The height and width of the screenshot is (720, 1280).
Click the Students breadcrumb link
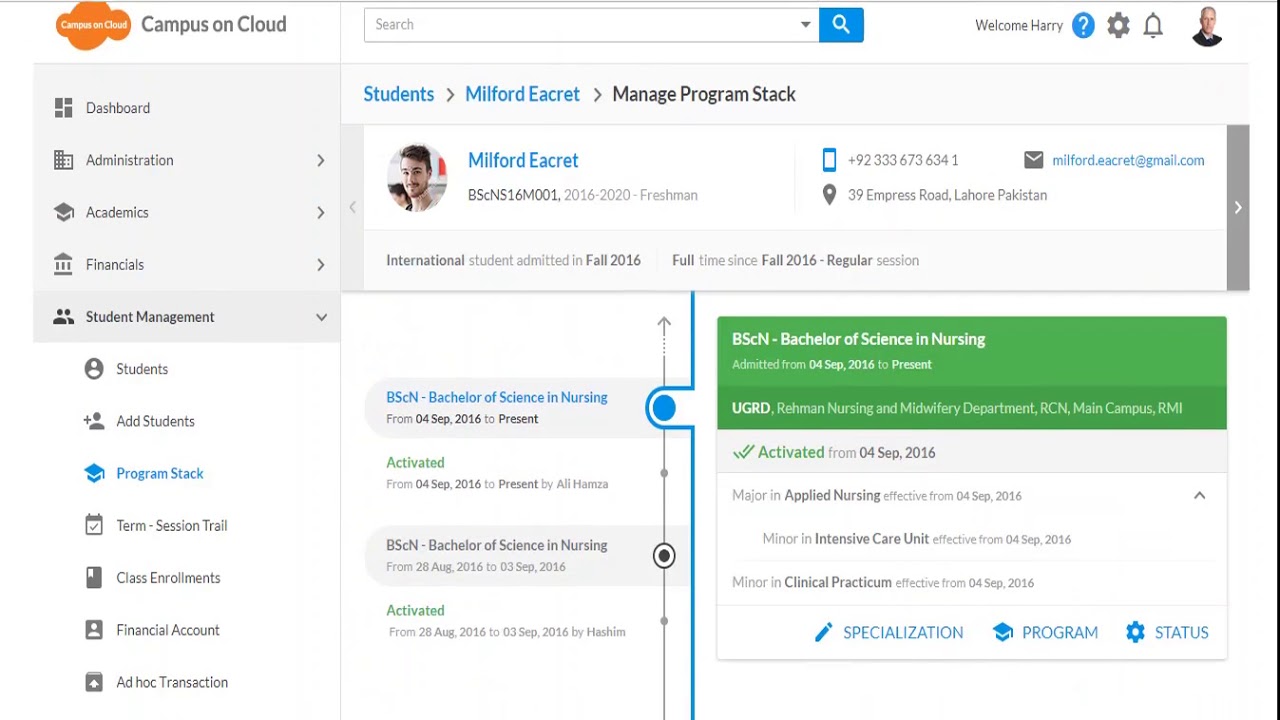[x=399, y=94]
